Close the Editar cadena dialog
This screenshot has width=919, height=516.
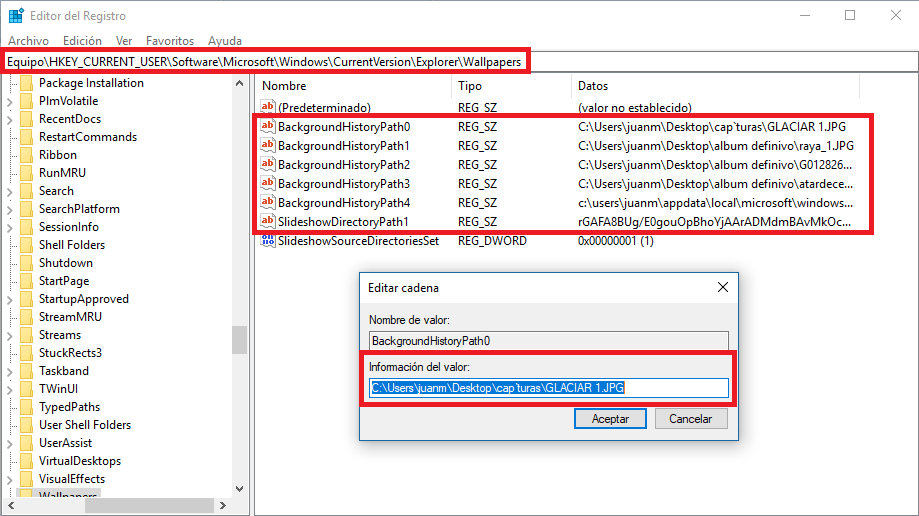723,287
